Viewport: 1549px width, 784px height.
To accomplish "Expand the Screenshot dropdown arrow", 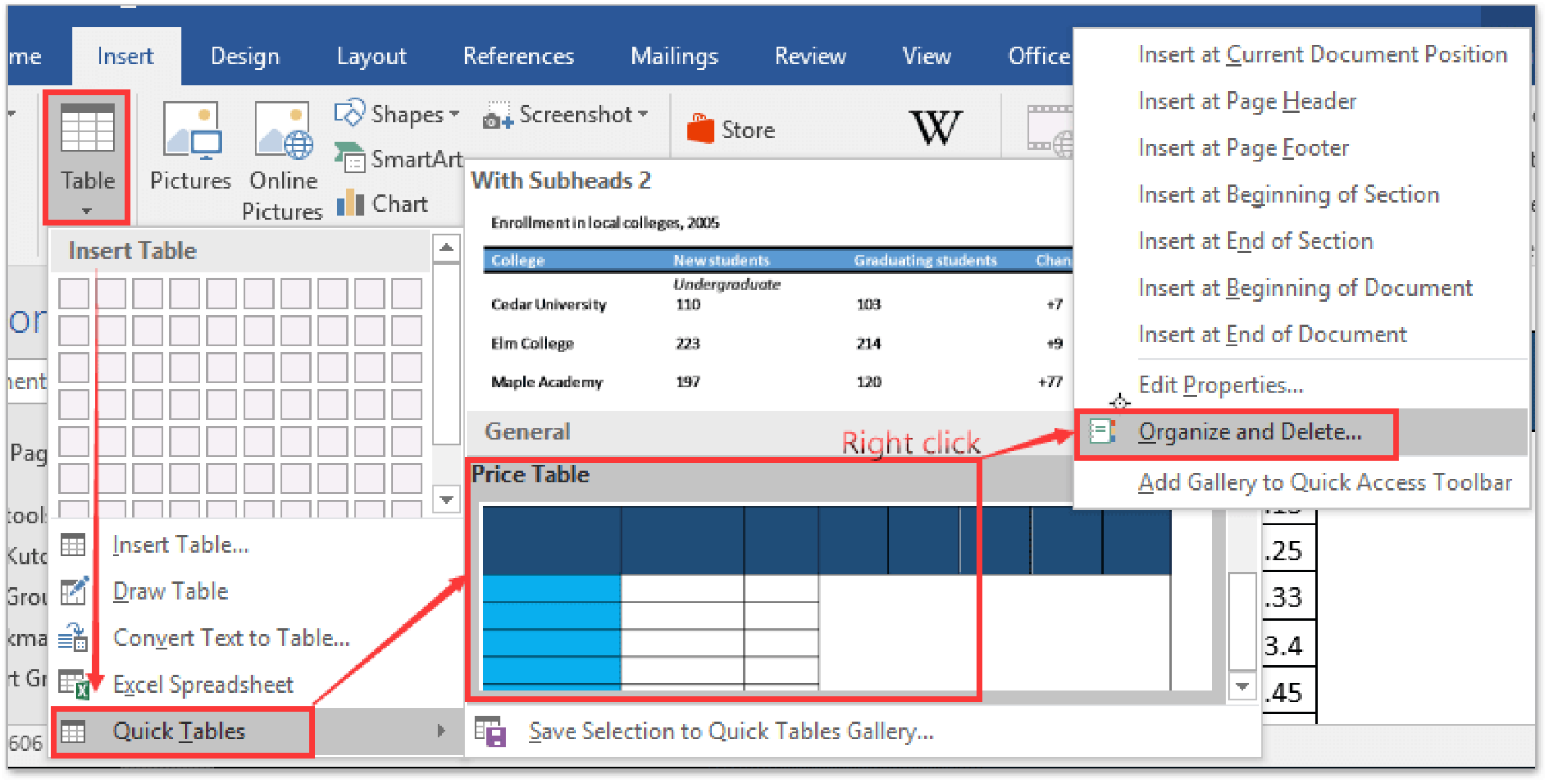I will [x=644, y=114].
